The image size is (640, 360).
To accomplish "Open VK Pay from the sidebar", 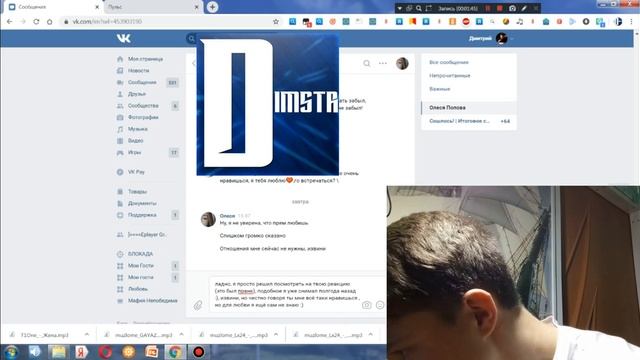I will pos(136,172).
